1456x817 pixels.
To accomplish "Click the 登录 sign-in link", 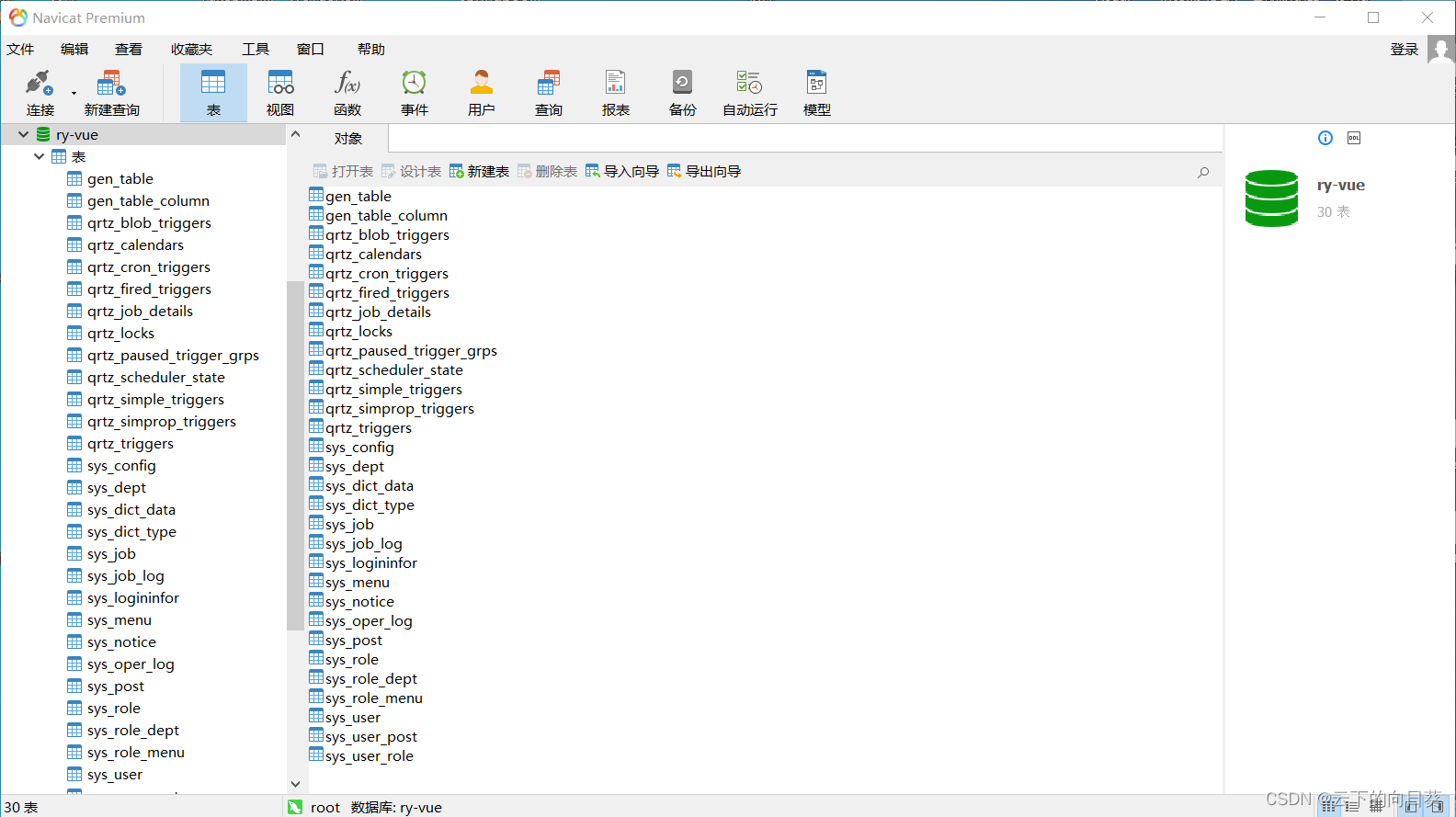I will point(1405,50).
